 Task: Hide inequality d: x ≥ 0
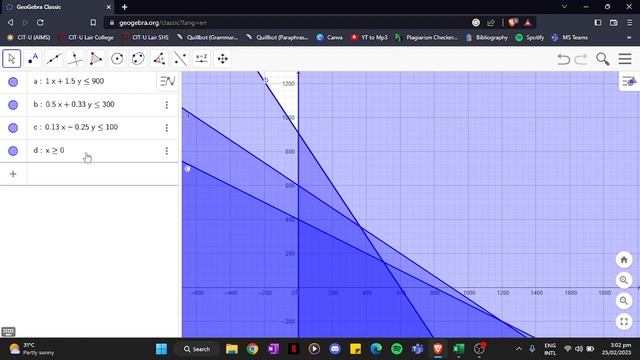click(x=13, y=151)
